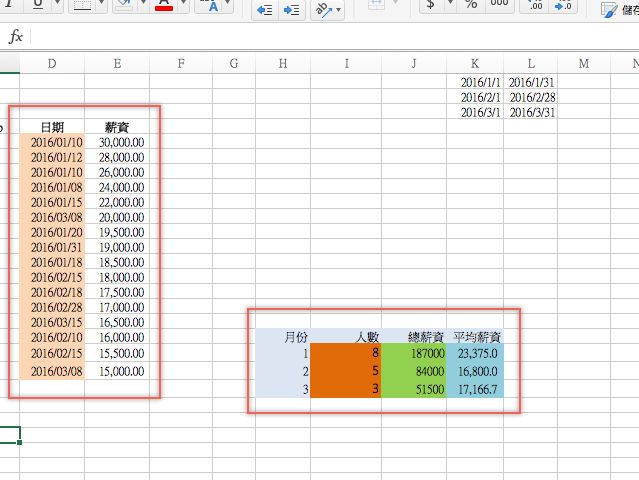The height and width of the screenshot is (480, 639).
Task: Select the cell with date 2016/02/28
Action: click(52, 307)
